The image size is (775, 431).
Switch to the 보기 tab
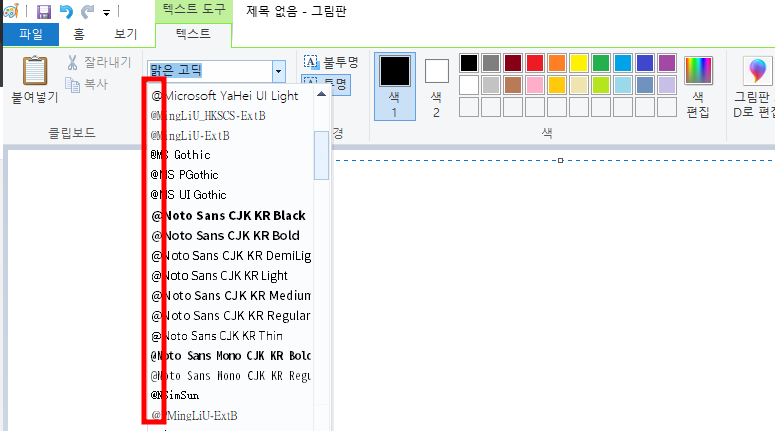point(126,34)
